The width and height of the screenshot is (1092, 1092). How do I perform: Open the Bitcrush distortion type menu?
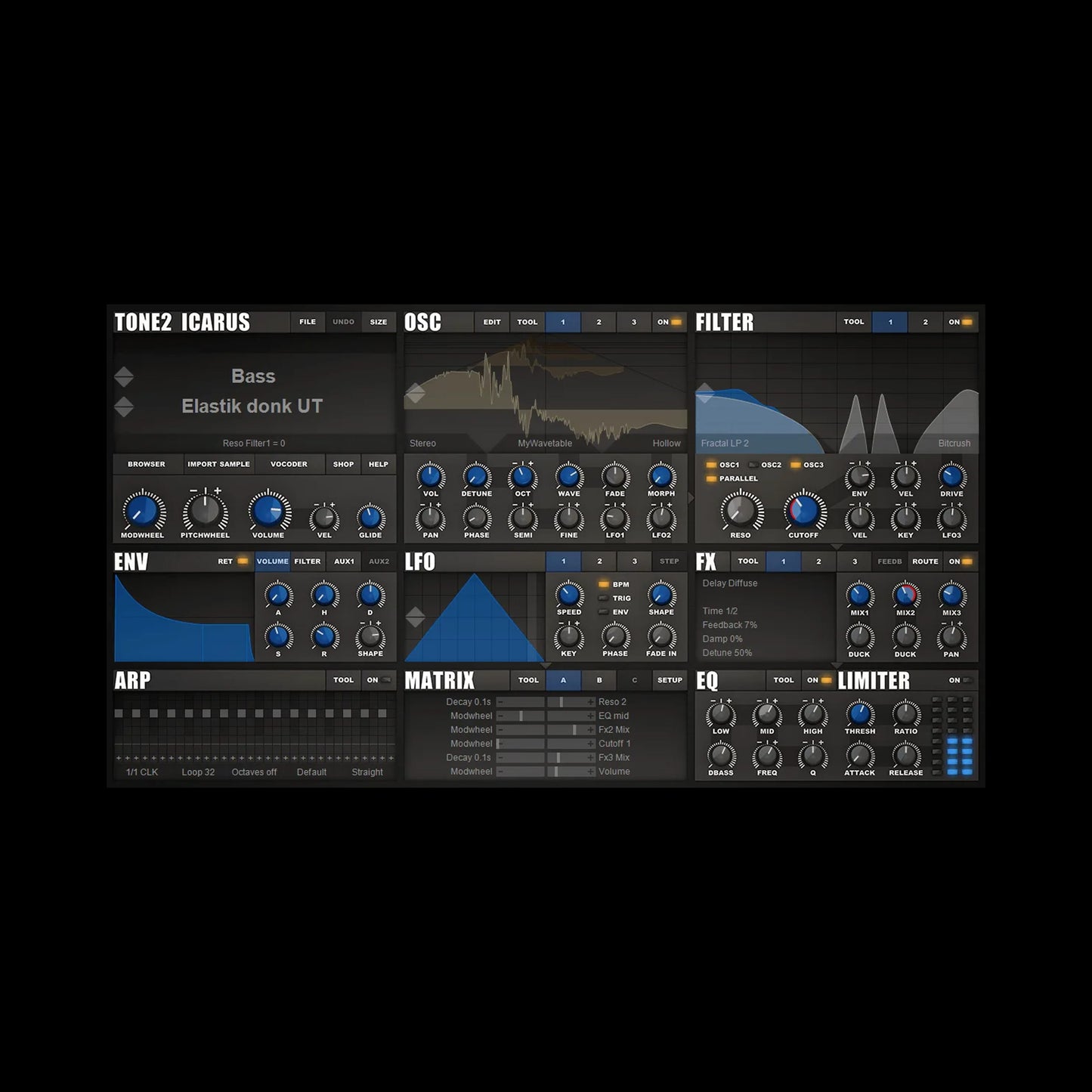pos(954,444)
